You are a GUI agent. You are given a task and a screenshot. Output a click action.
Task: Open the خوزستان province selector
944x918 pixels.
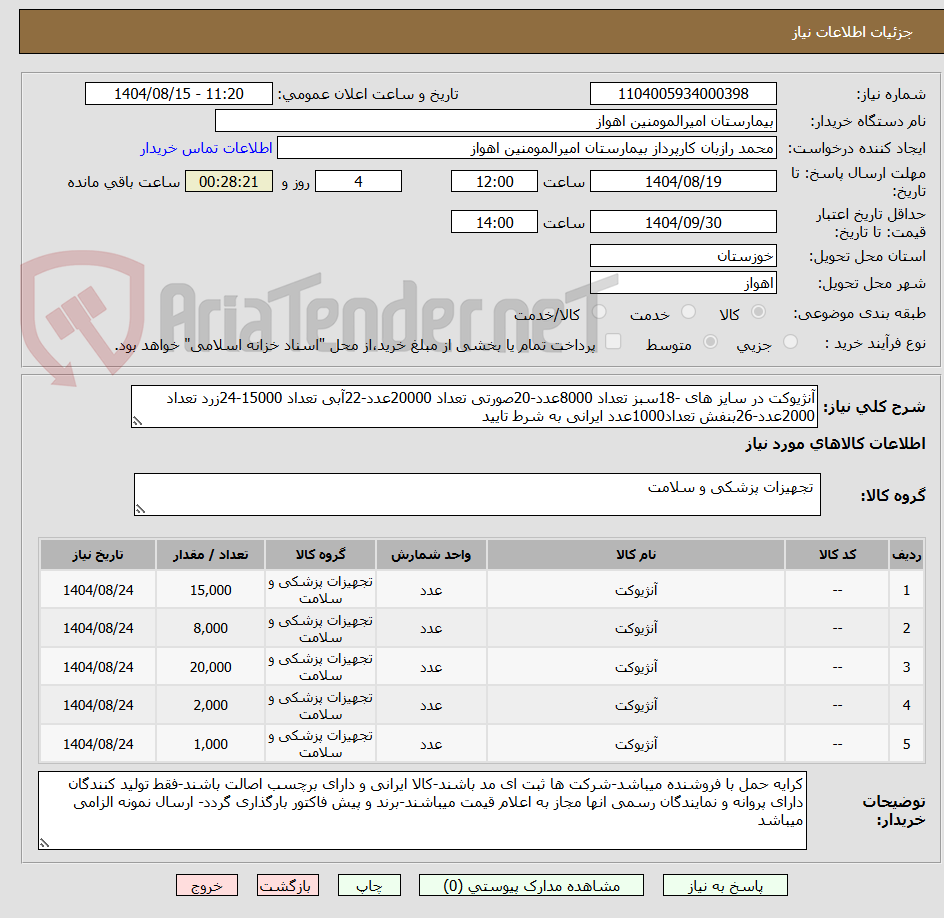tap(683, 255)
